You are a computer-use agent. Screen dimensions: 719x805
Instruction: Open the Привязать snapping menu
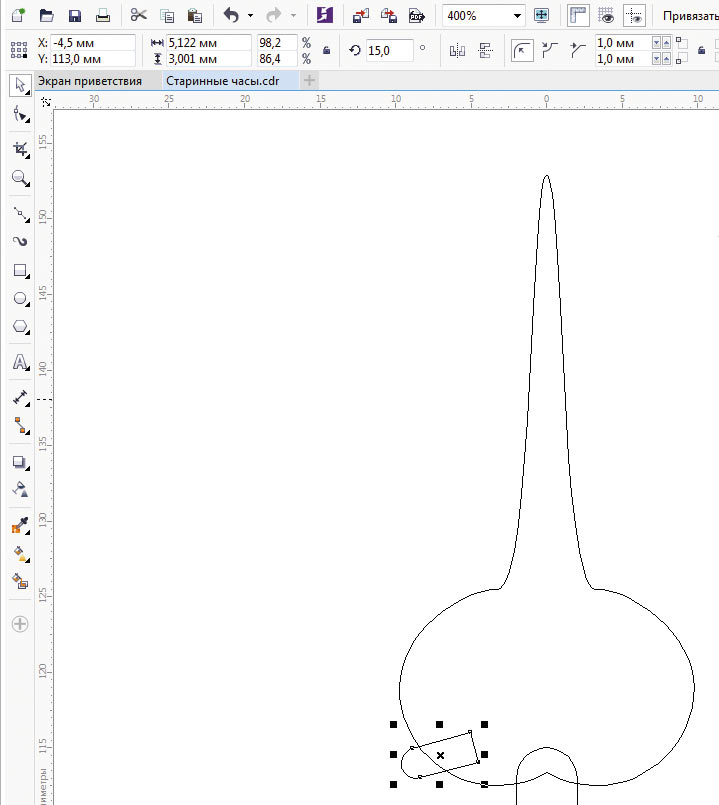(690, 16)
